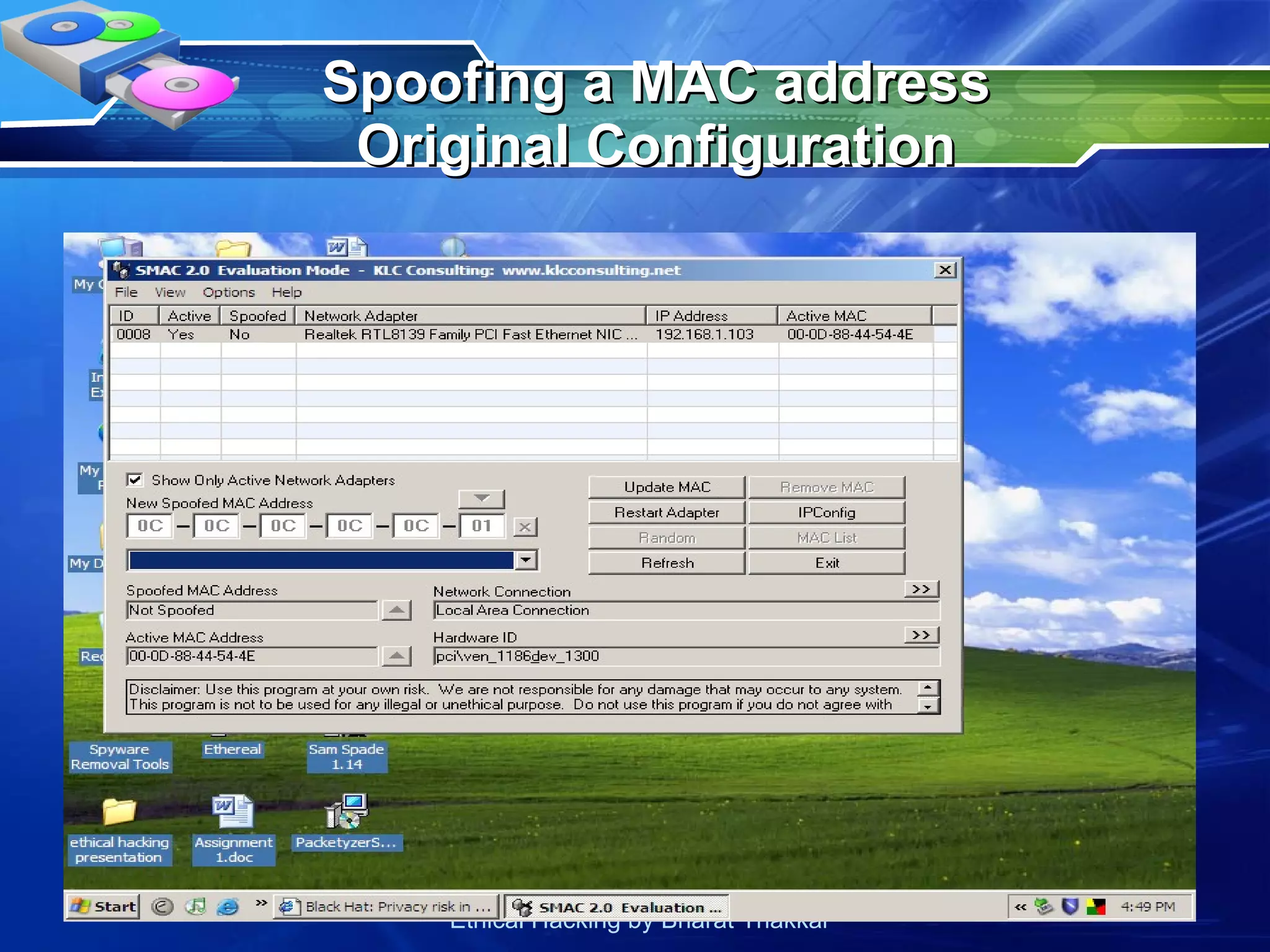Click the Restart Adapter button
1270x952 pixels.
pos(667,513)
